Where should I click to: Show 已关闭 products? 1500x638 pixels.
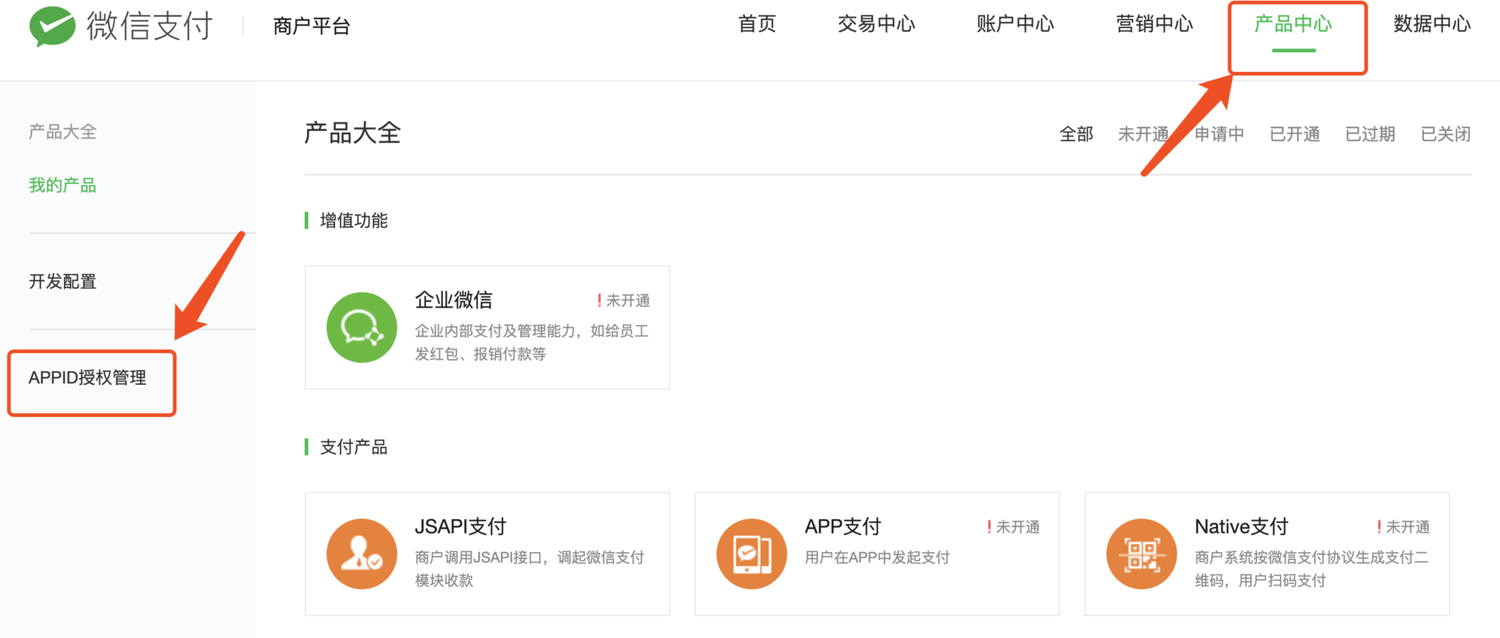click(x=1445, y=134)
